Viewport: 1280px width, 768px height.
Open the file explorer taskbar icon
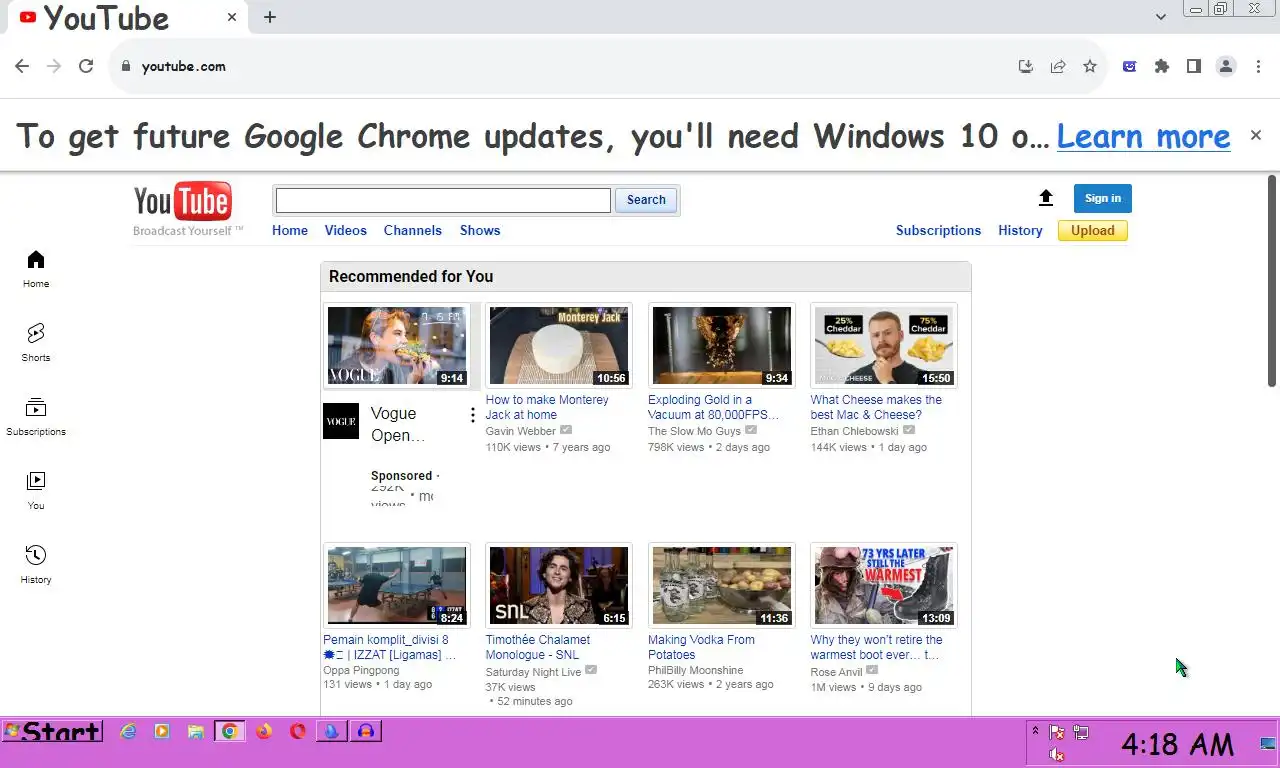tap(196, 732)
